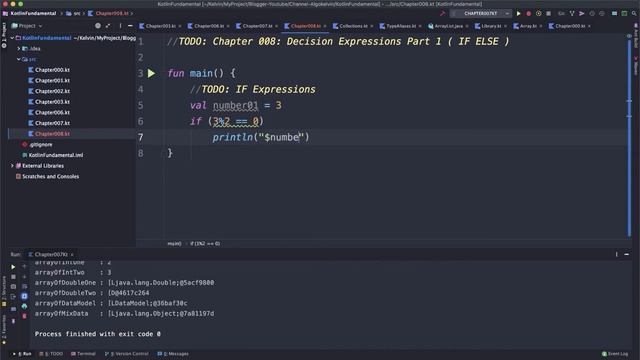Open TODO tool window

(51, 354)
